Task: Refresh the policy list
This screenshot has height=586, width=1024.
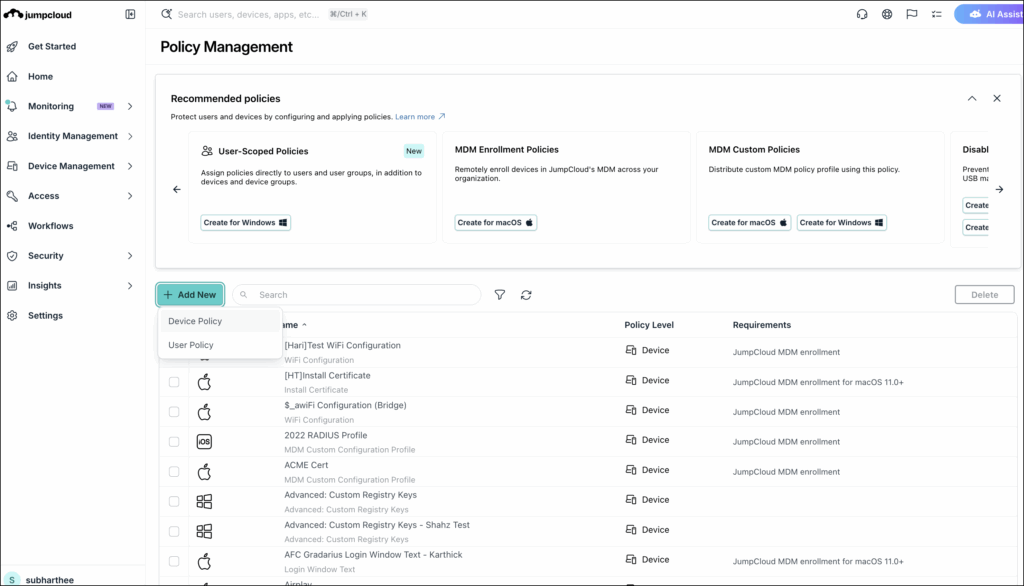Action: tap(526, 295)
